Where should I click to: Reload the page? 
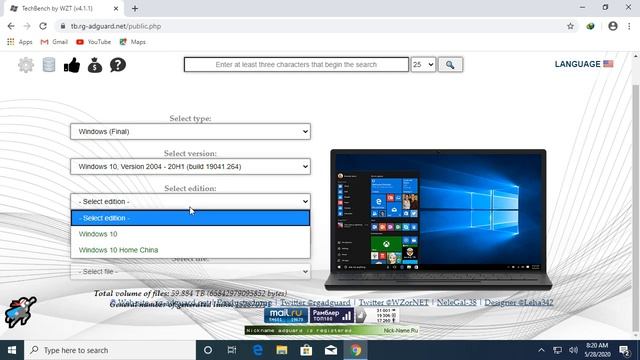point(43,26)
